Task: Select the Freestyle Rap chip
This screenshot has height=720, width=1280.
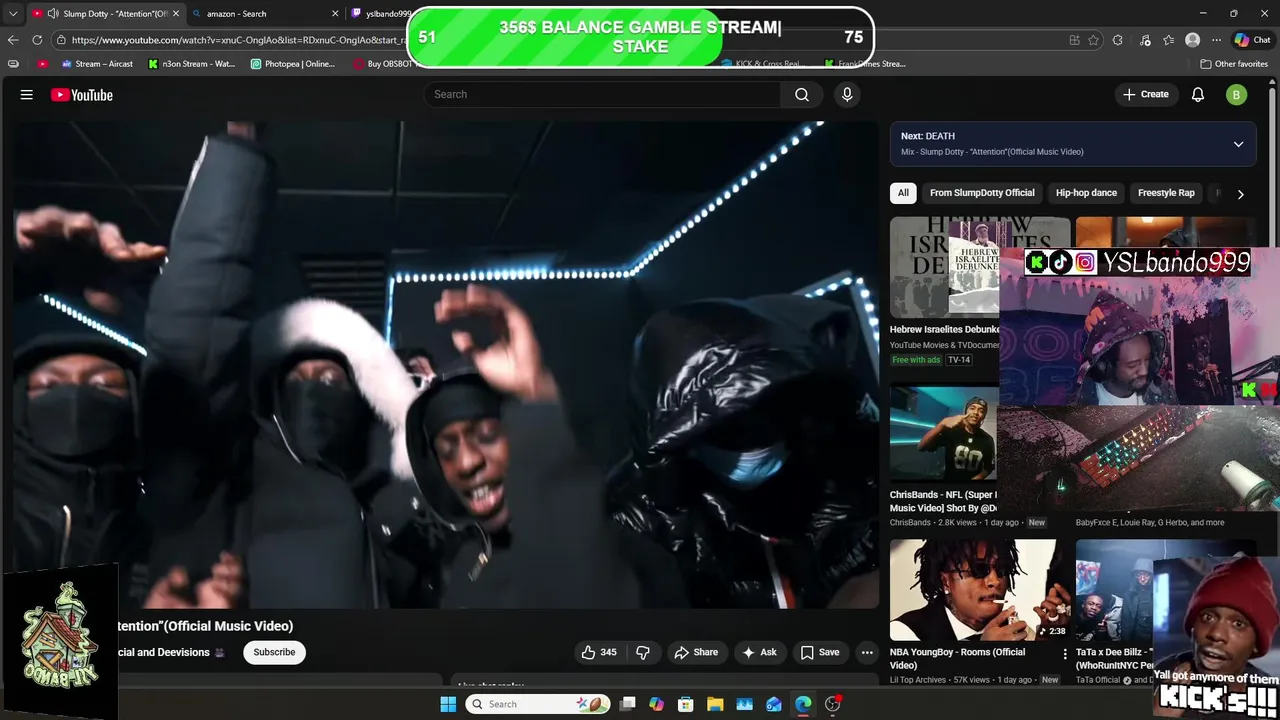Action: pyautogui.click(x=1166, y=193)
